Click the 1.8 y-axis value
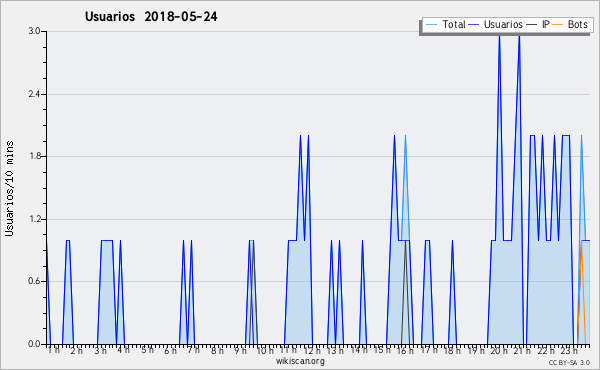Viewport: 600px width, 370px height. click(x=34, y=156)
